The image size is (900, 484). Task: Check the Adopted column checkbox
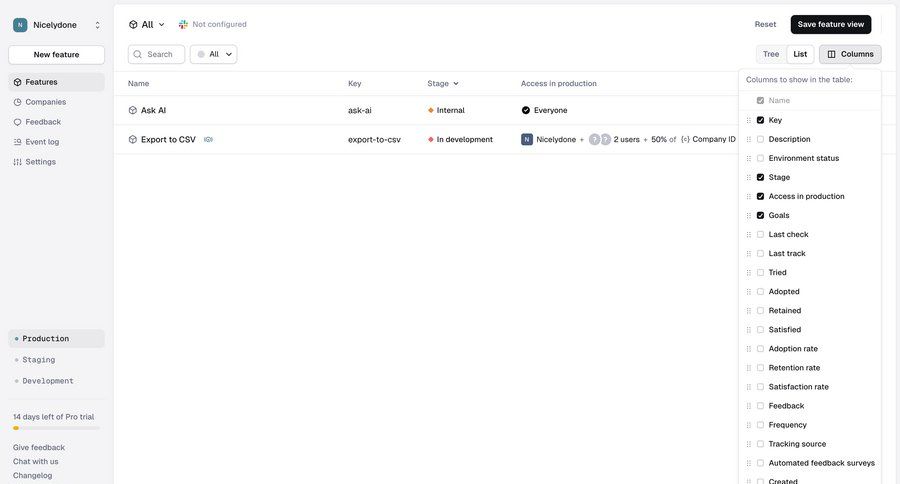[x=761, y=292]
